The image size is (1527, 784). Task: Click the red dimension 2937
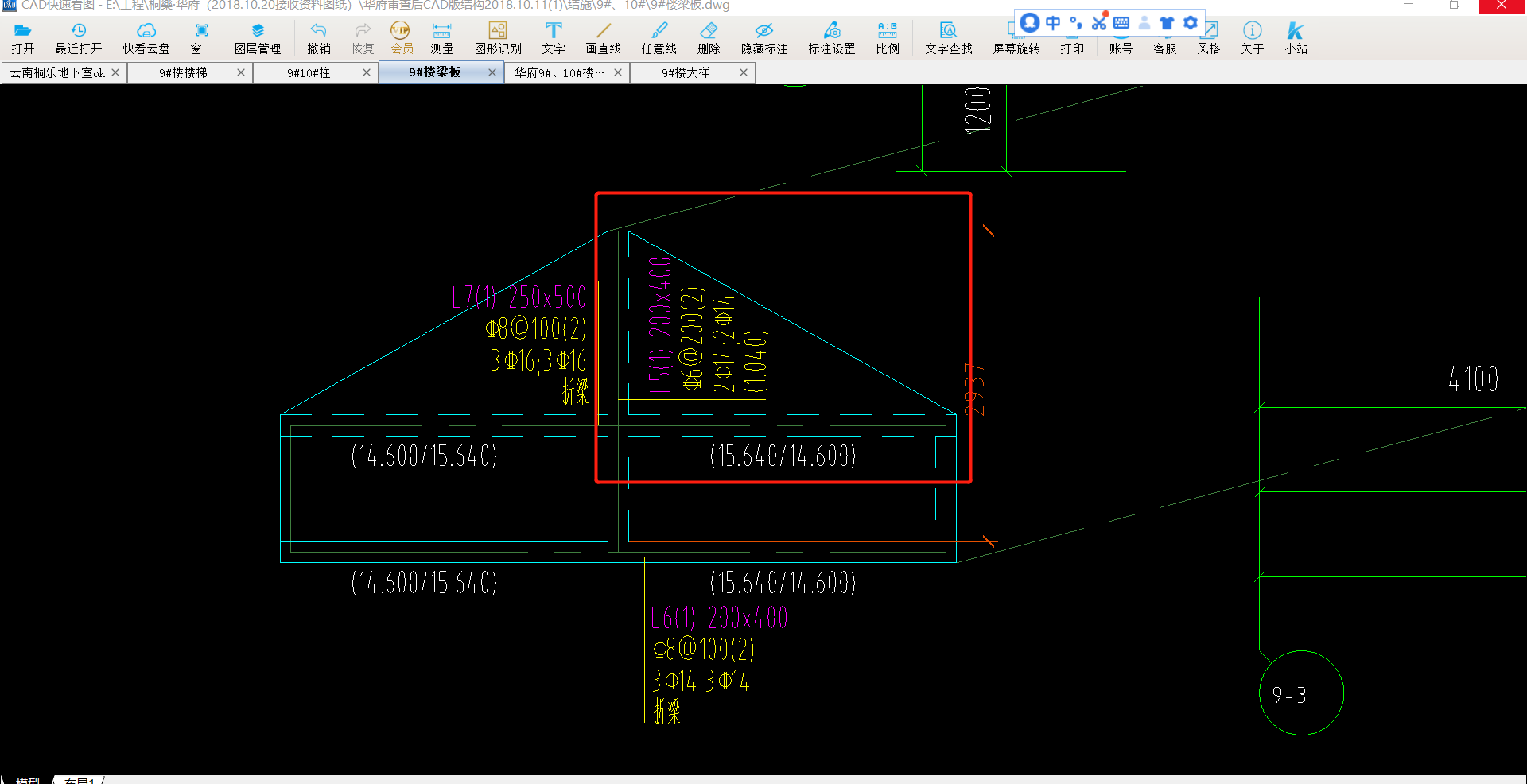pyautogui.click(x=975, y=390)
